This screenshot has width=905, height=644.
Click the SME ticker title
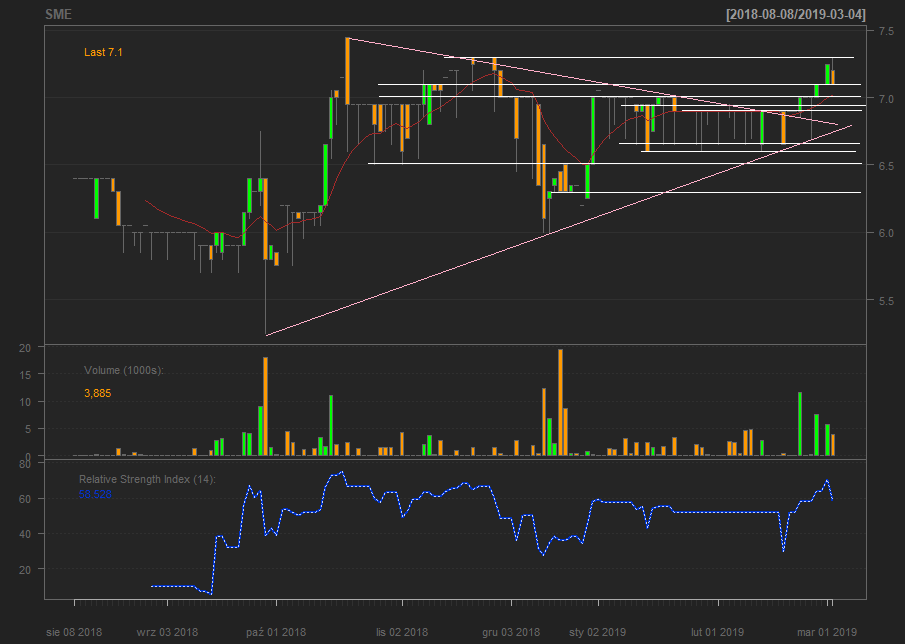coord(58,14)
